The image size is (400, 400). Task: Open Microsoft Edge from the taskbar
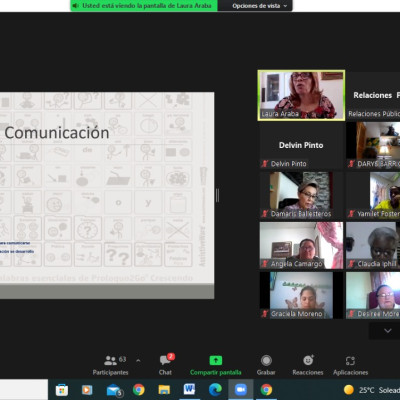click(215, 389)
